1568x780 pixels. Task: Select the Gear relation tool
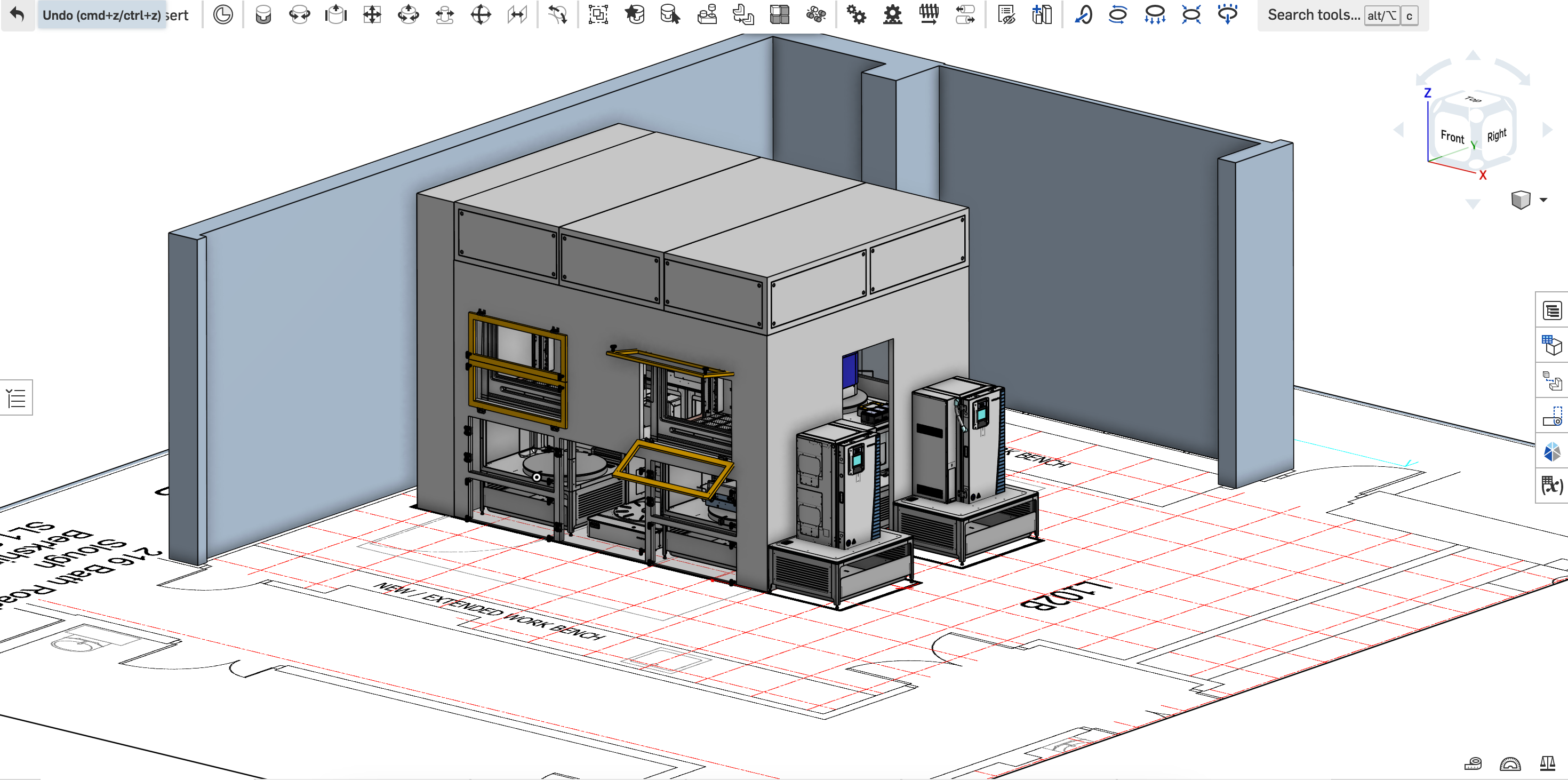(857, 14)
